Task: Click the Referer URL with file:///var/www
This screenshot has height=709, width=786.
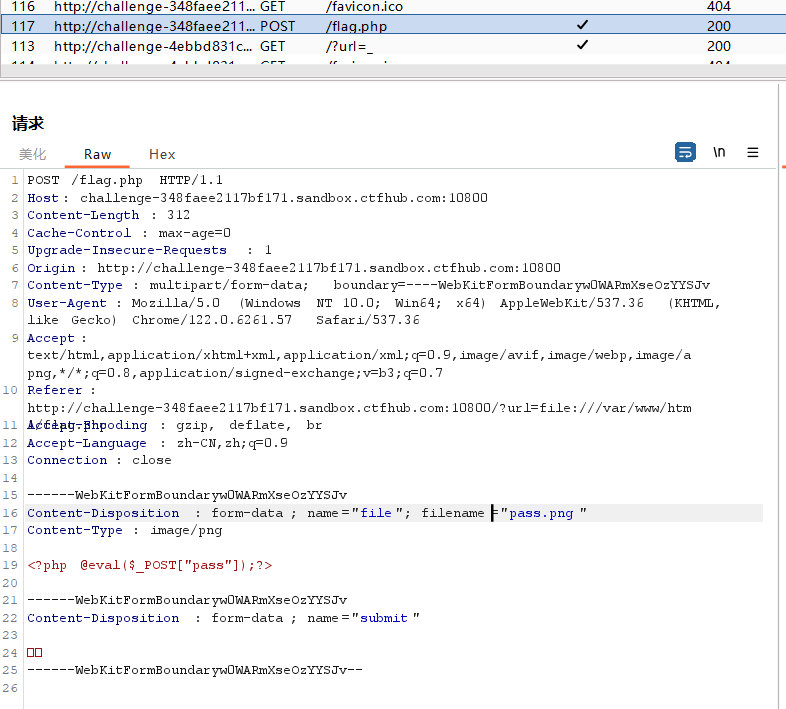Action: [x=359, y=408]
